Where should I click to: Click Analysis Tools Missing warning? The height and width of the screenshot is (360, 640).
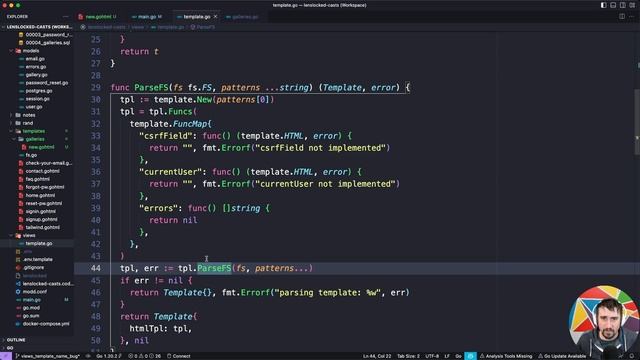pos(506,356)
